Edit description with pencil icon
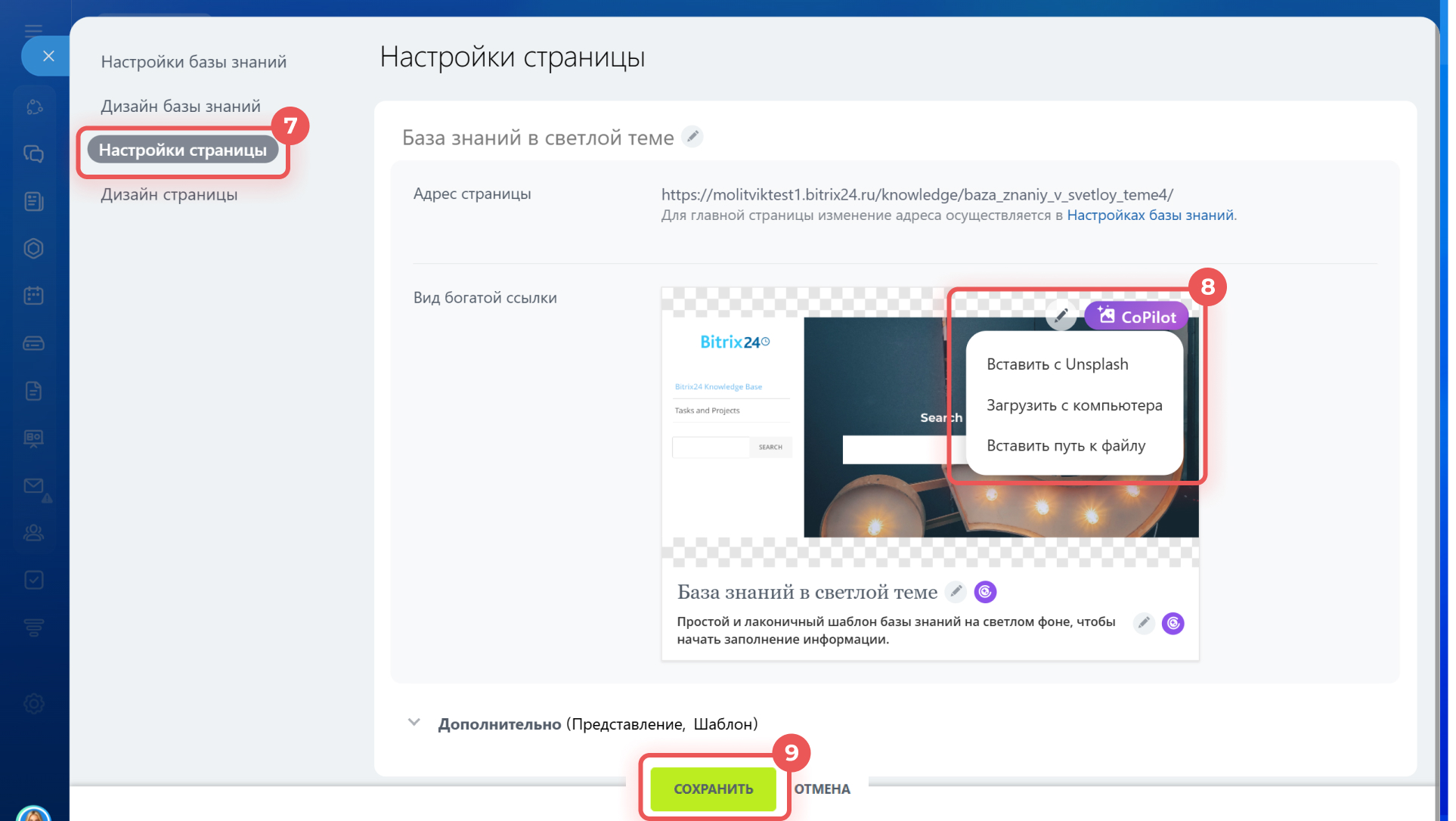The width and height of the screenshot is (1456, 821). 1144,624
